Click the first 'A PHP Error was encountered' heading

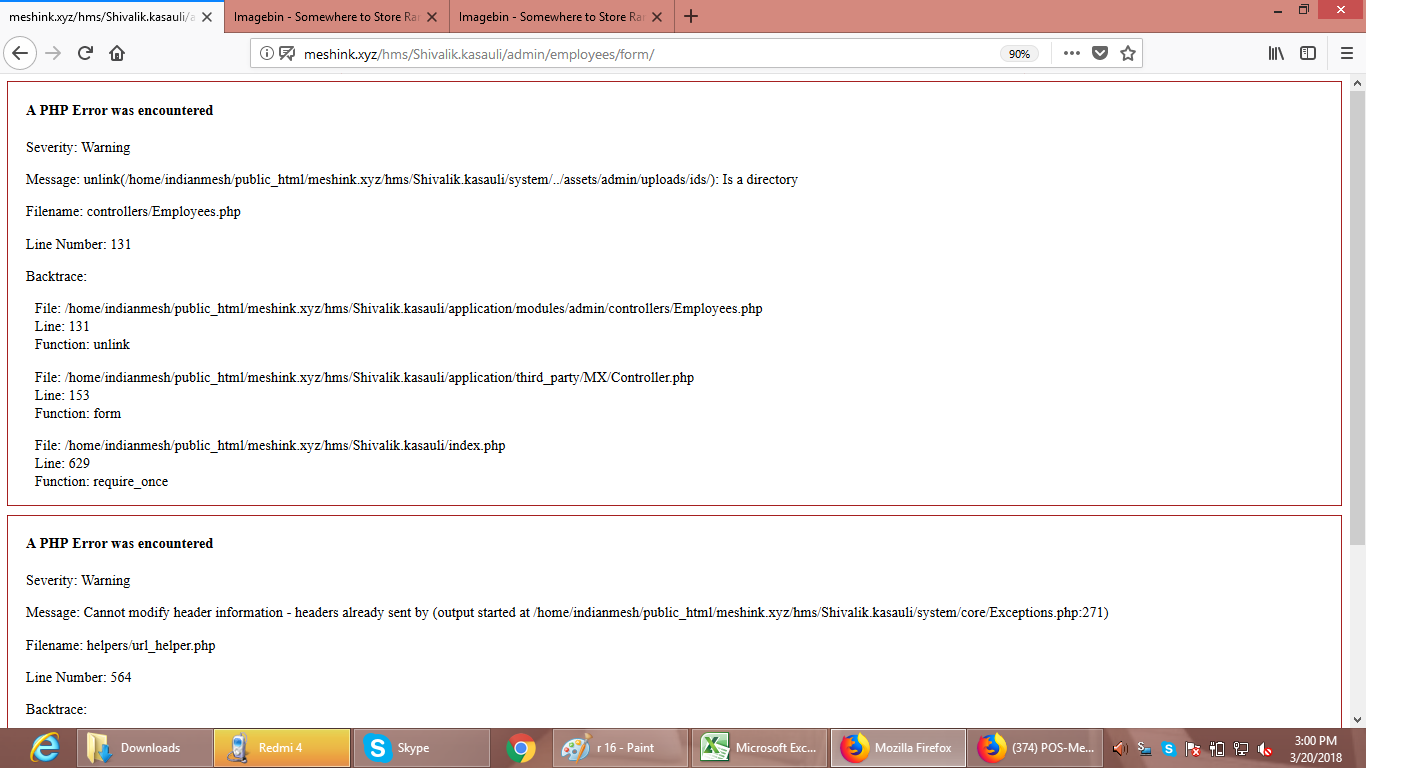pos(119,111)
